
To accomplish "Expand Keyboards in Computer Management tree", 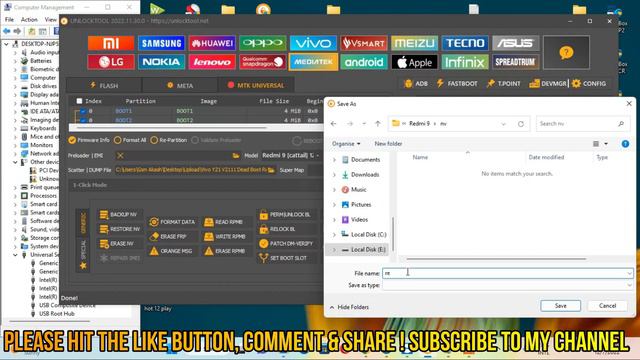I will (x=16, y=128).
